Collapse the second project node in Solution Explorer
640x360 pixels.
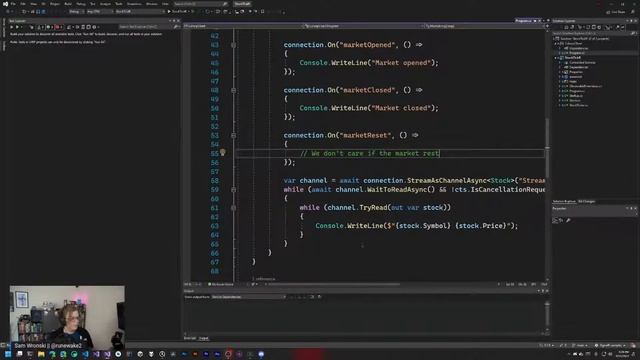click(x=556, y=58)
